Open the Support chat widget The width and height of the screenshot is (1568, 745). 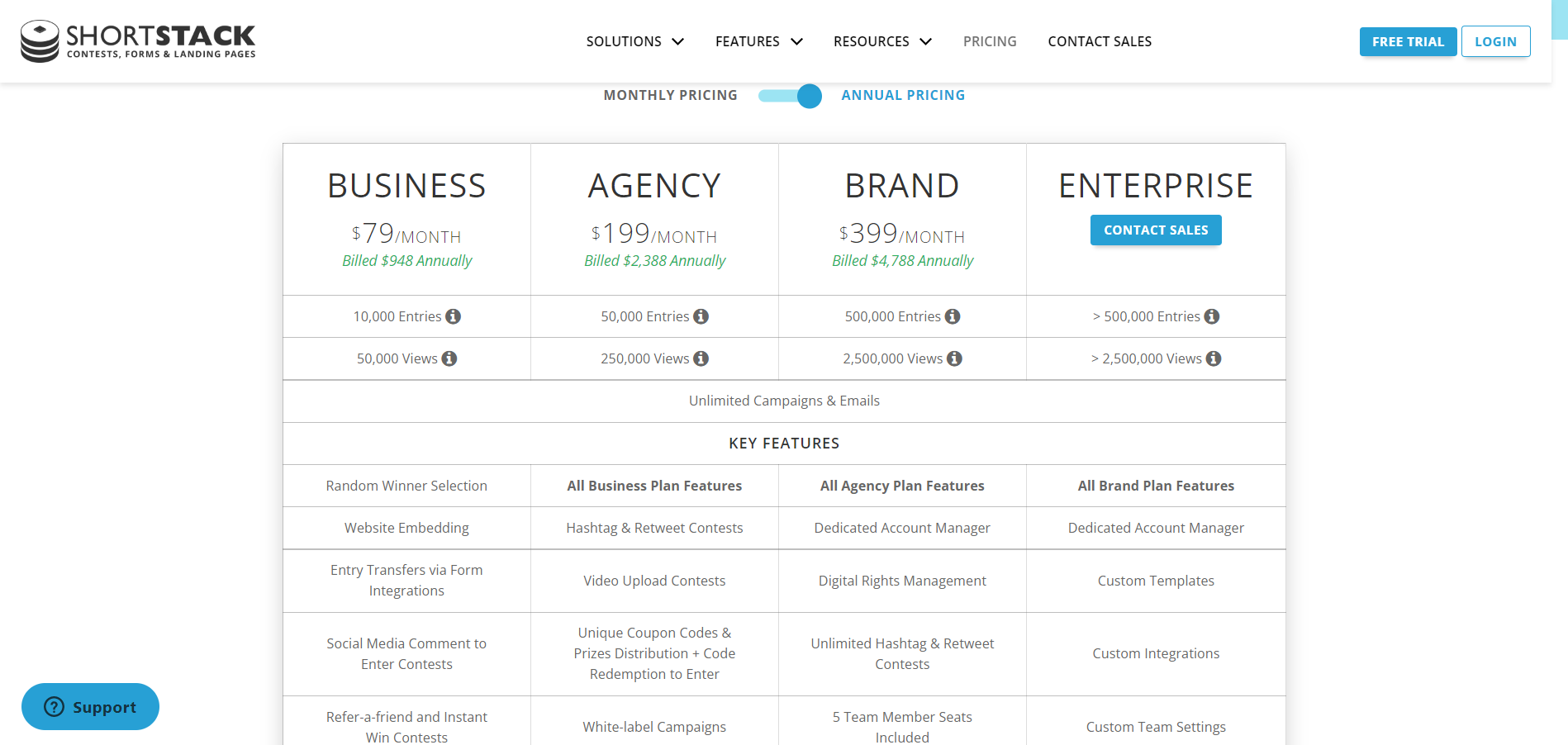tap(90, 707)
